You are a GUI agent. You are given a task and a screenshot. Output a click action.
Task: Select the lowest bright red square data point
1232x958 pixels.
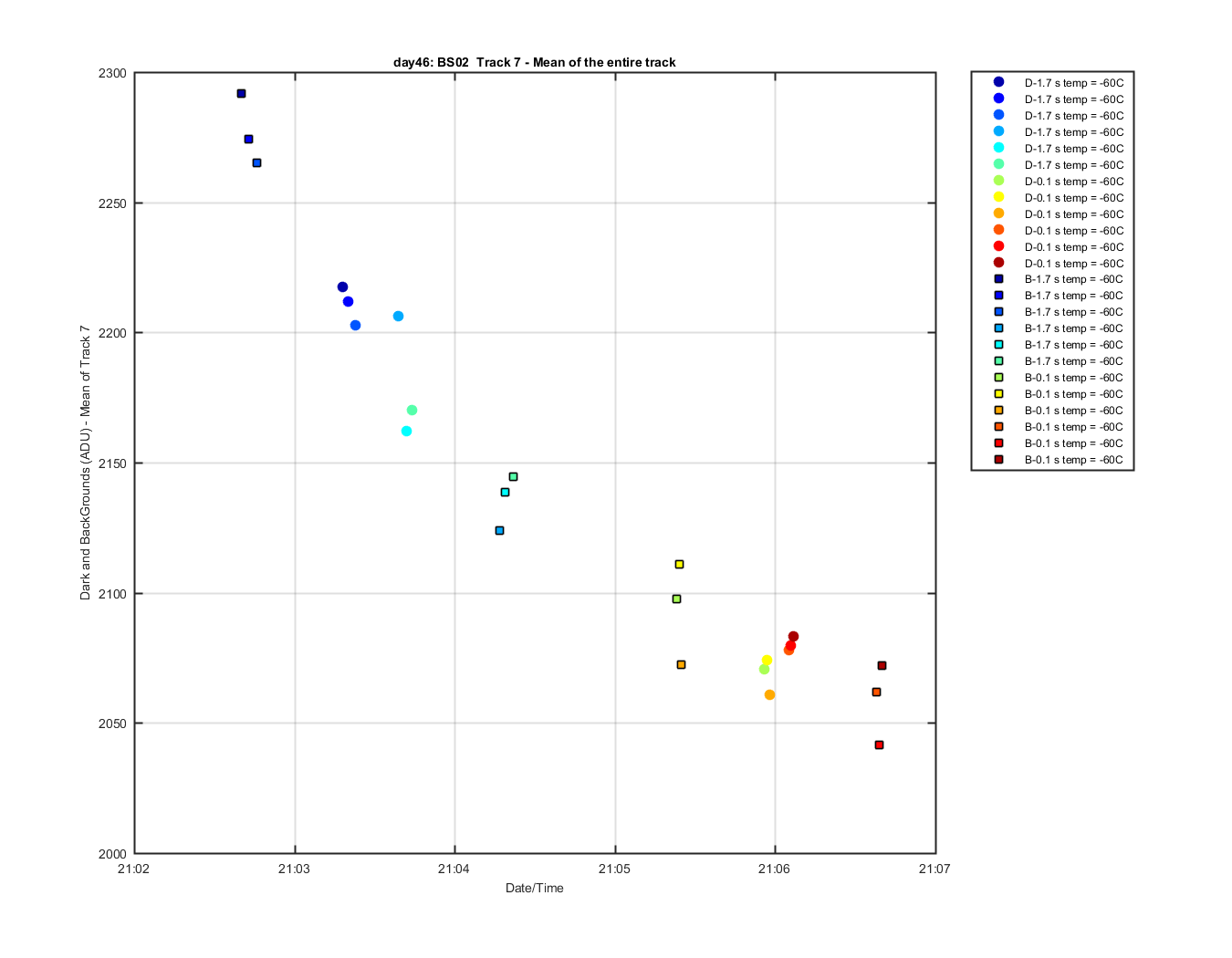879,745
